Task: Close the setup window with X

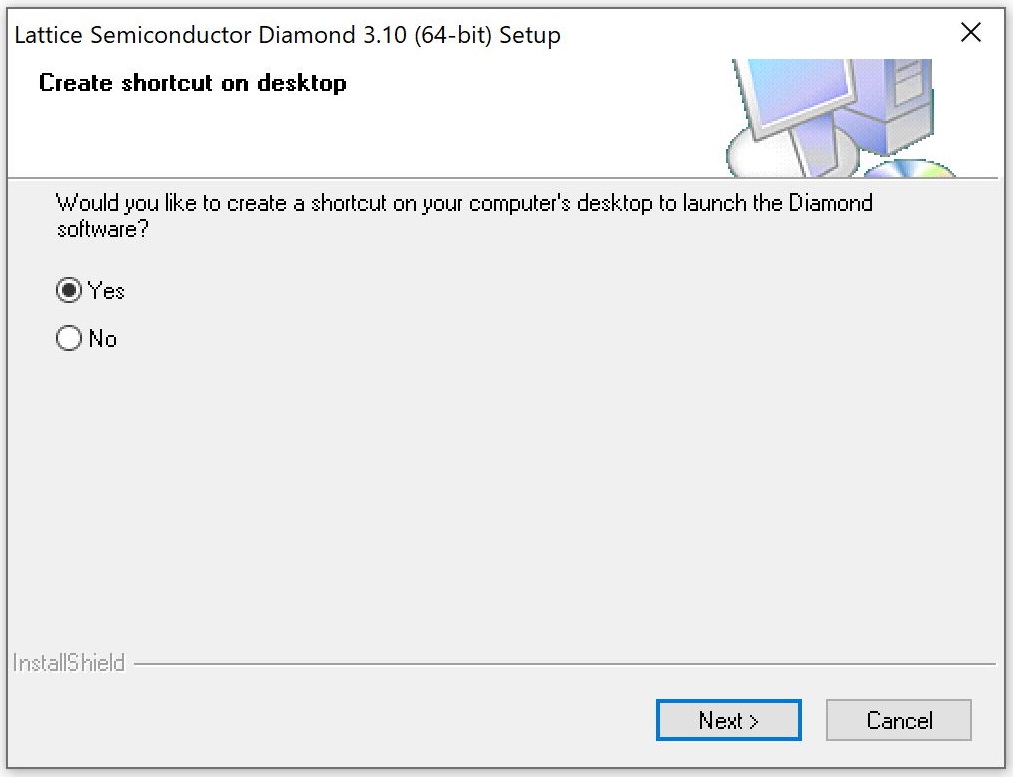Action: pyautogui.click(x=970, y=32)
